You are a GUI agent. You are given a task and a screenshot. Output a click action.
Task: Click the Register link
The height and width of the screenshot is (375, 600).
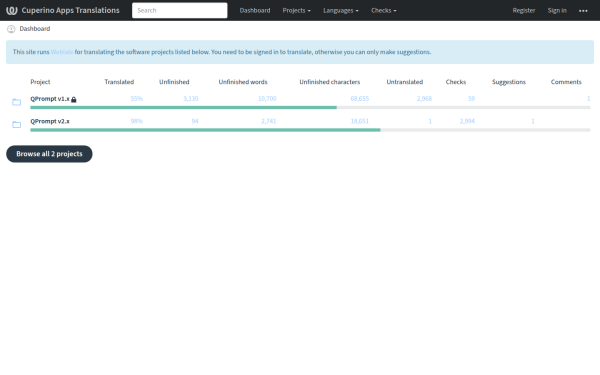(524, 10)
